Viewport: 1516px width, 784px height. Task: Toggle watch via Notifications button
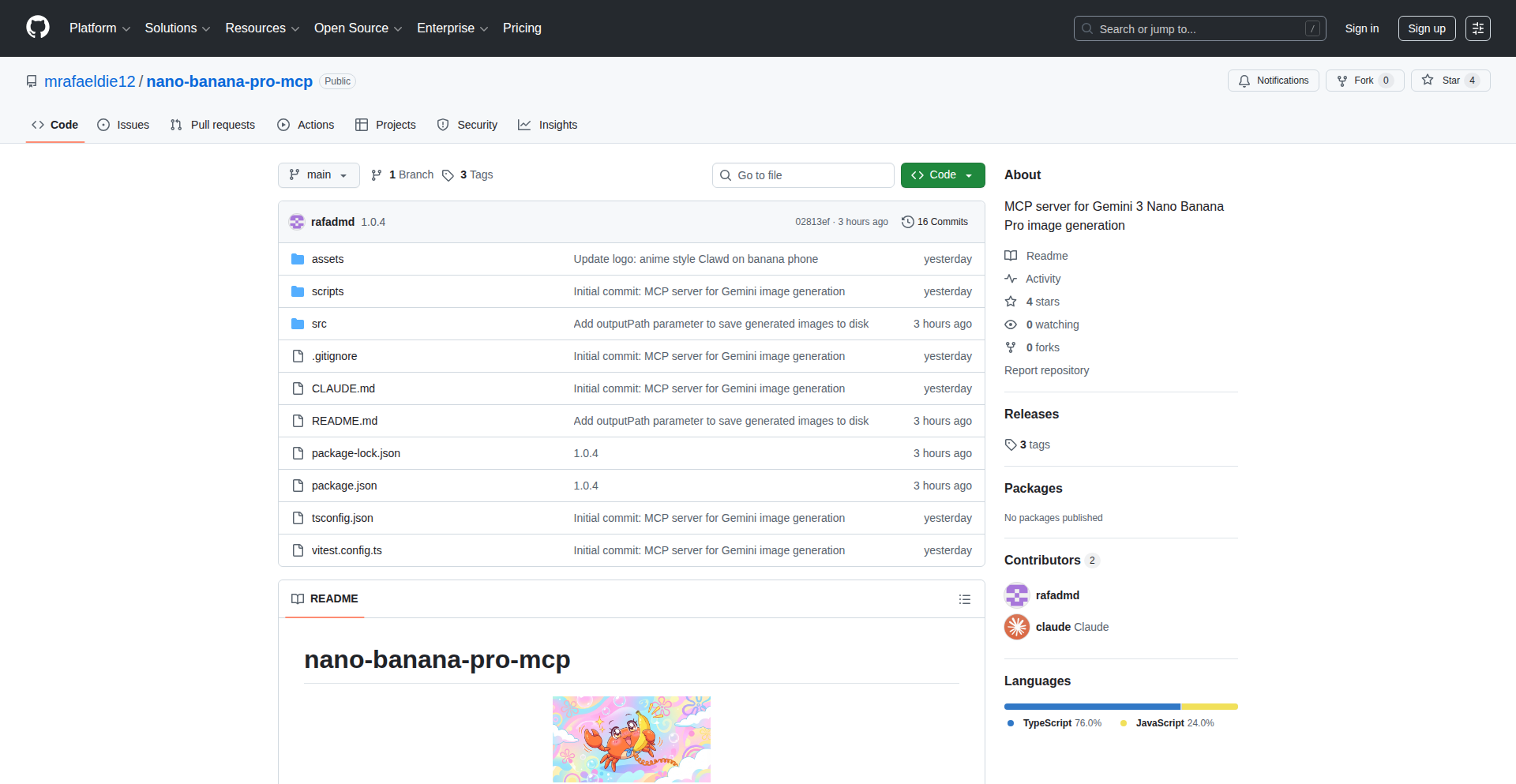point(1273,80)
